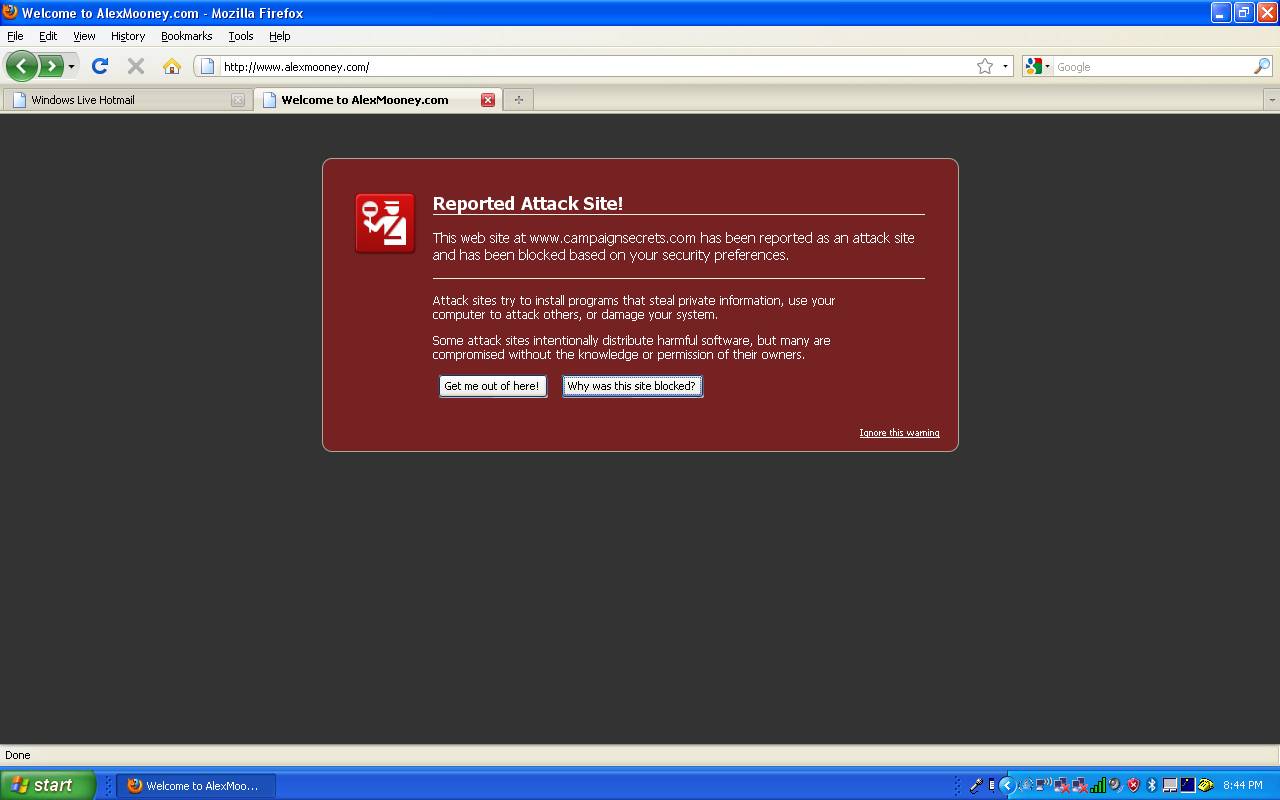Click the microphone tray icon
This screenshot has height=800, width=1280.
click(976, 785)
